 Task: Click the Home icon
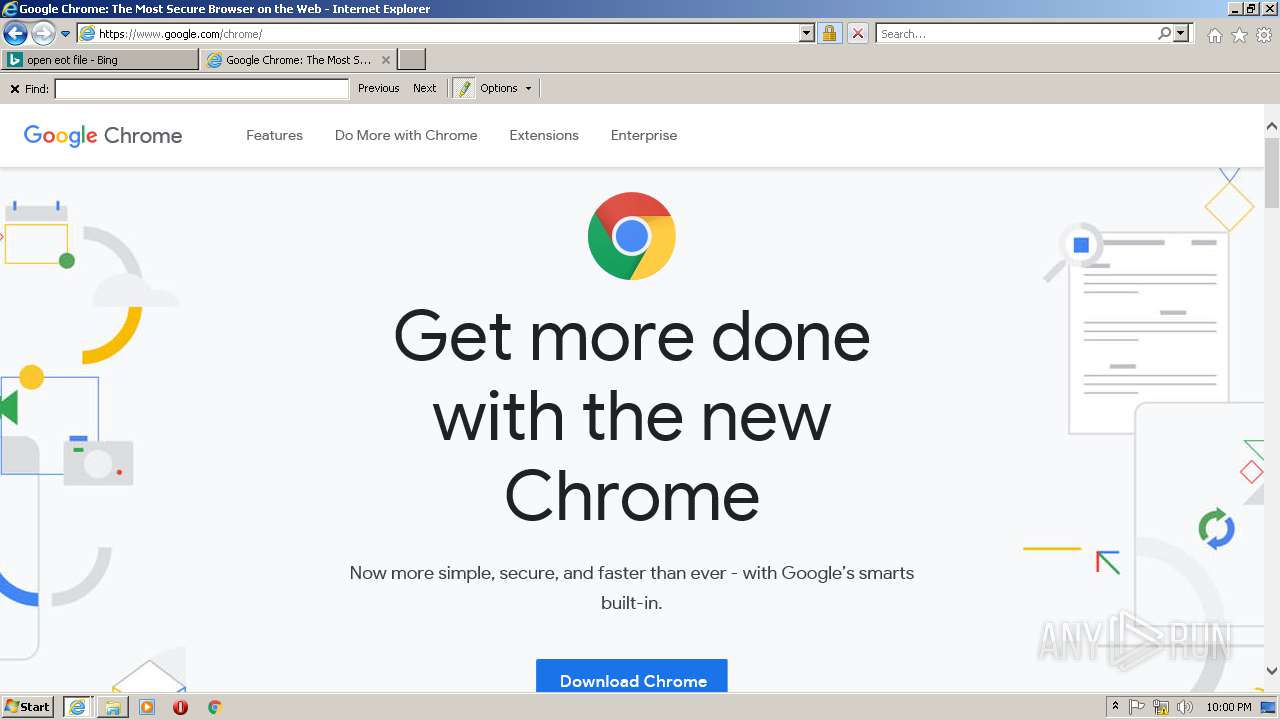1214,35
